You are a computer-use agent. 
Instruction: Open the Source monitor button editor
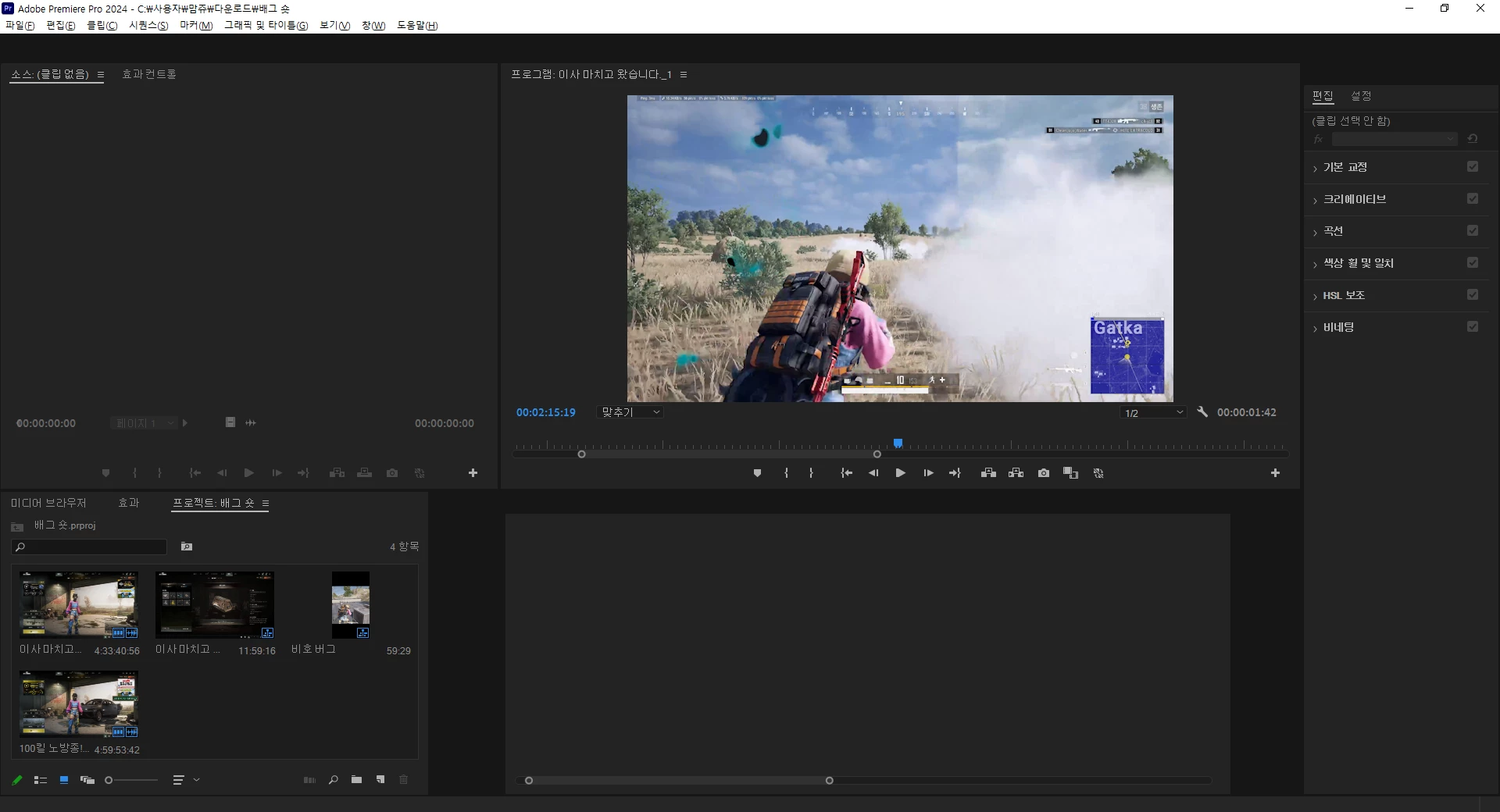[x=473, y=473]
